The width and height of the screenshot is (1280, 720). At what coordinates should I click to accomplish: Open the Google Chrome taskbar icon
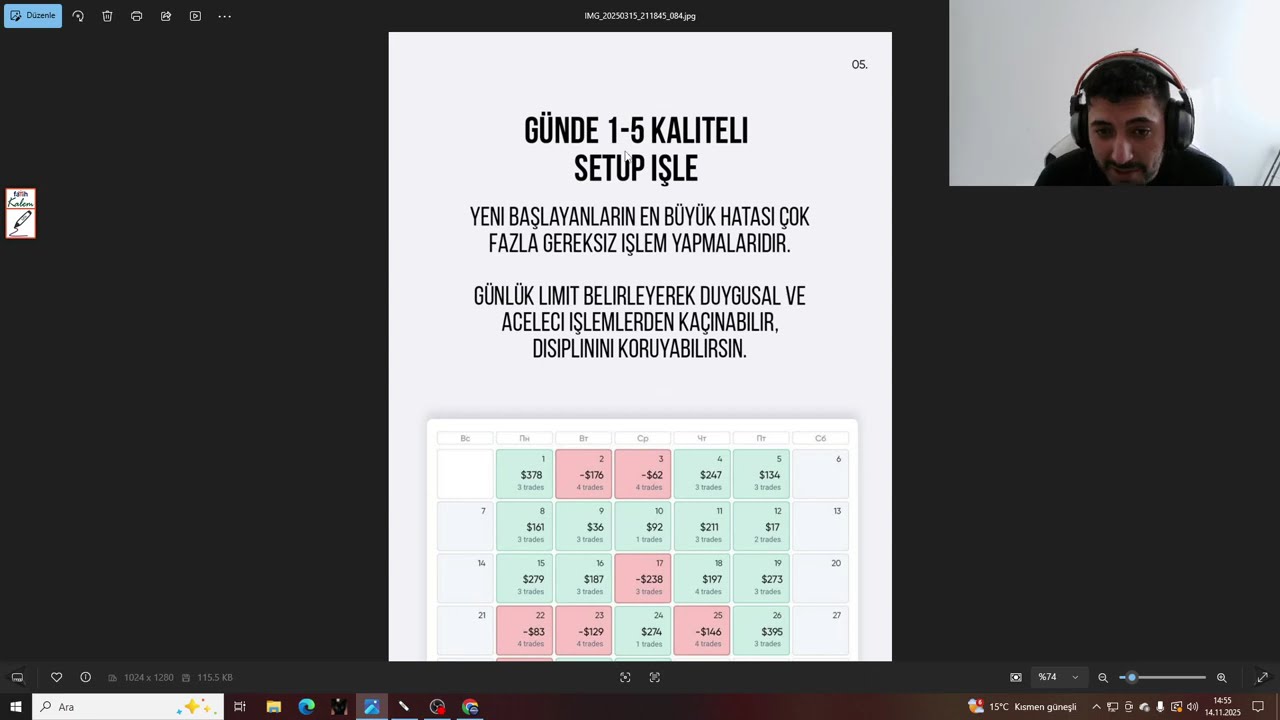pos(470,707)
